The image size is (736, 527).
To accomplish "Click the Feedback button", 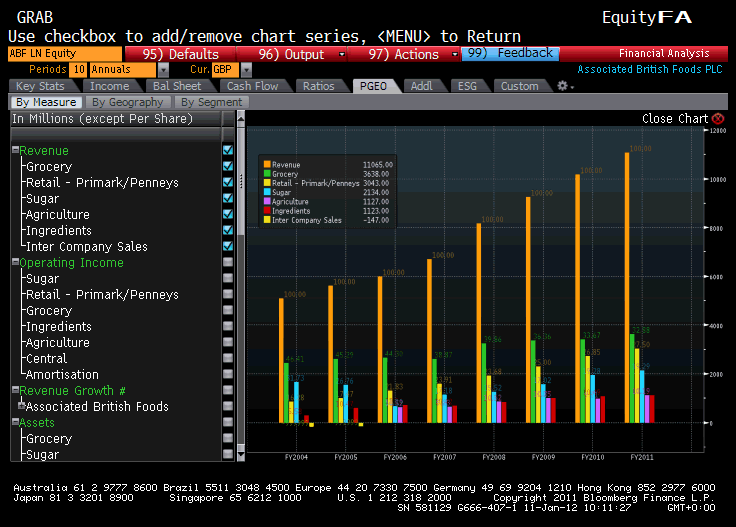I will [510, 54].
